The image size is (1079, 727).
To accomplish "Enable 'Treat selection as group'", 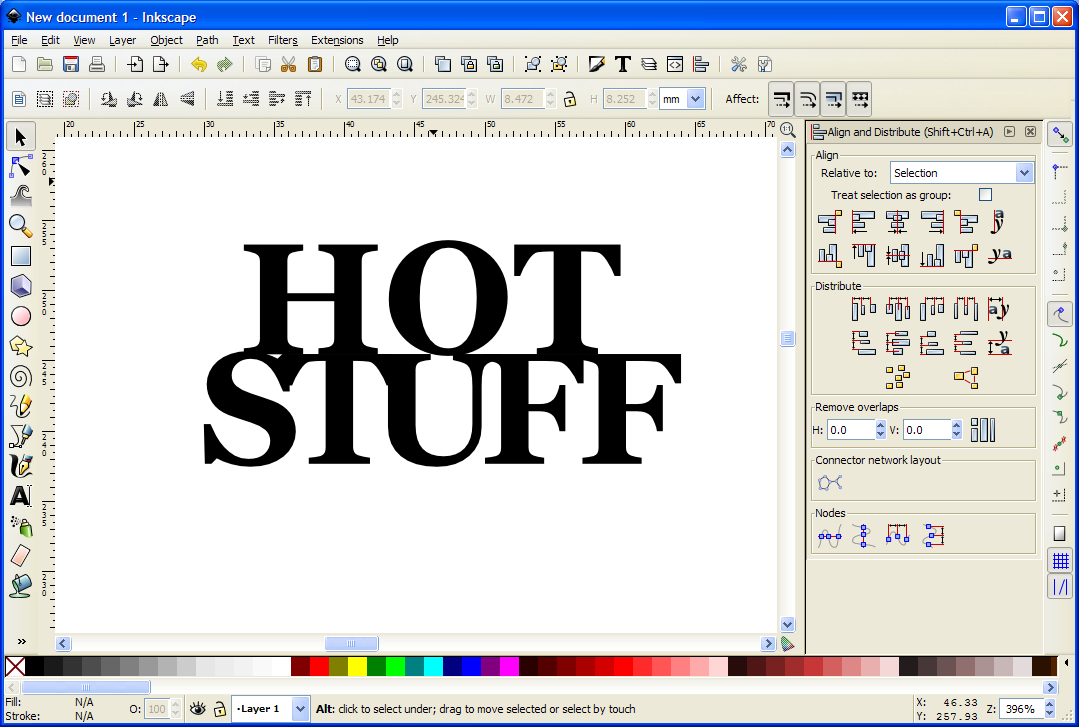I will [985, 194].
